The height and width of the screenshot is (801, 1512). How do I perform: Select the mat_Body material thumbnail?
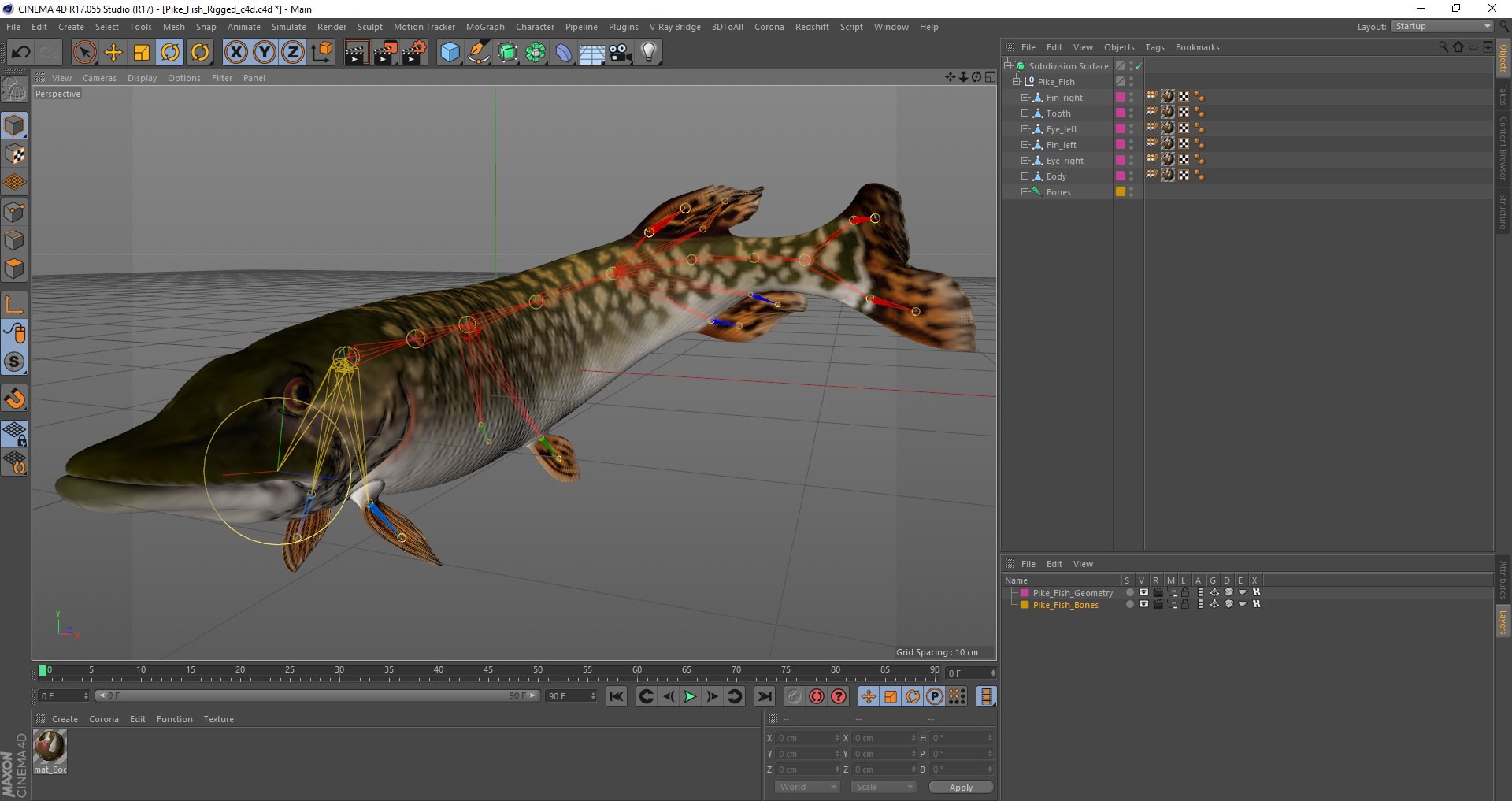pos(50,747)
